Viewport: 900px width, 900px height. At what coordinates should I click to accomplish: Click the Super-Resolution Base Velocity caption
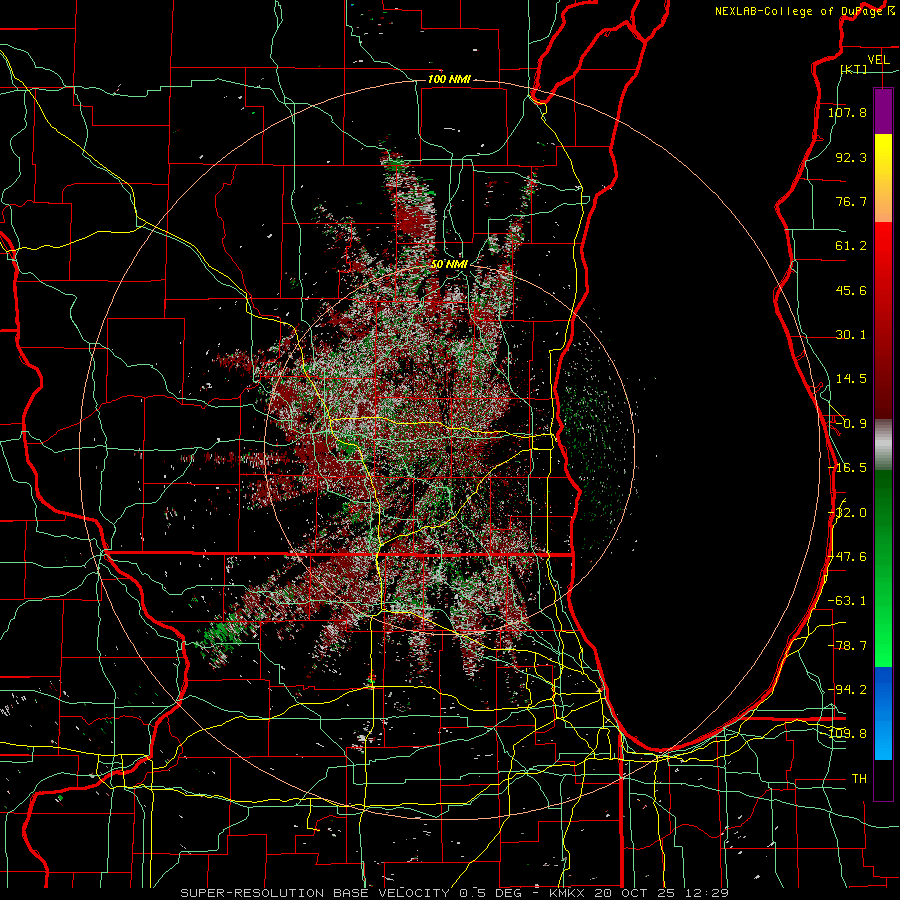pyautogui.click(x=455, y=893)
